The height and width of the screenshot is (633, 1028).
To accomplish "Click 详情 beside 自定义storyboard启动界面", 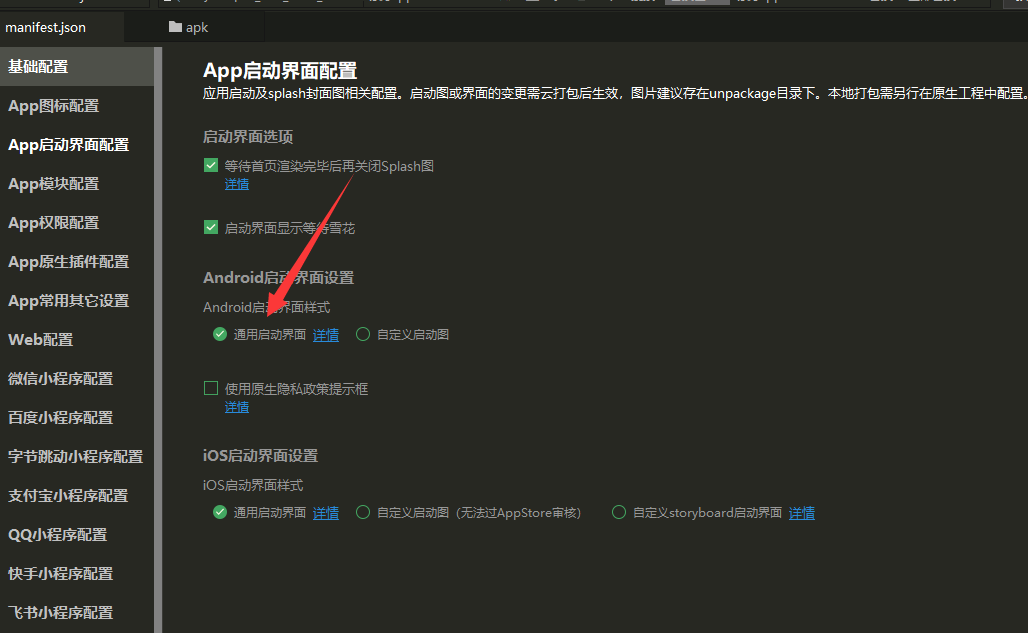I will [801, 512].
